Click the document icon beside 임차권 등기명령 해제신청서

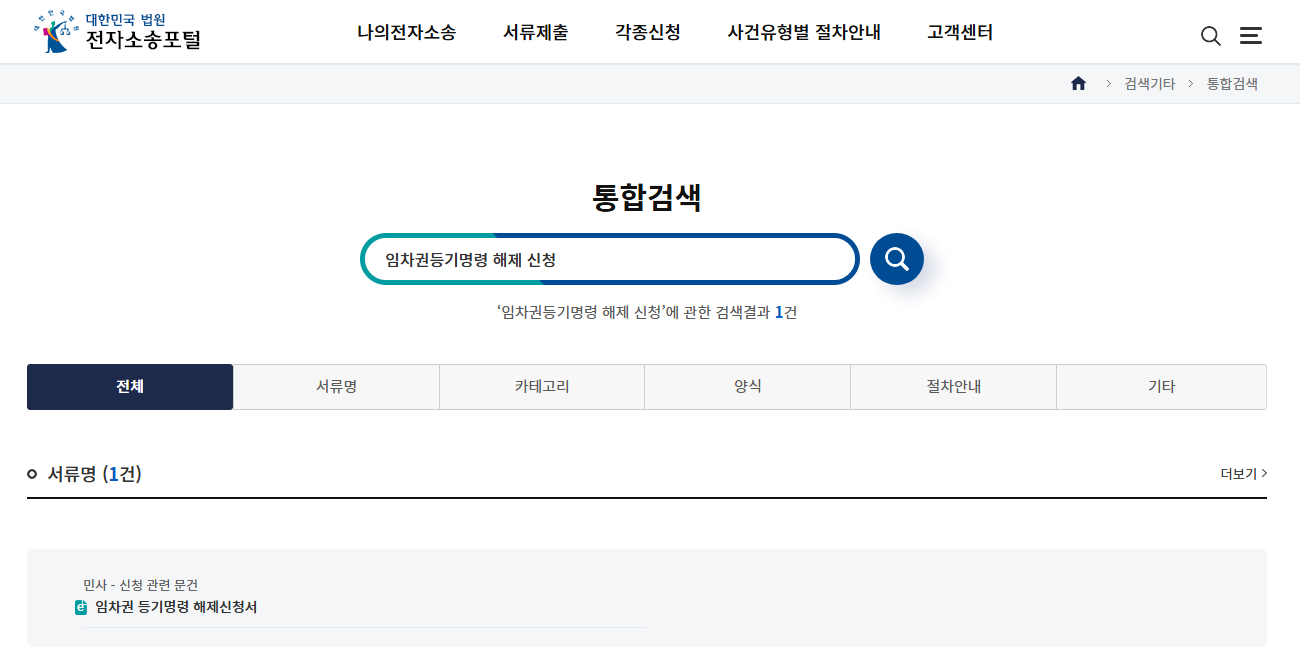83,607
